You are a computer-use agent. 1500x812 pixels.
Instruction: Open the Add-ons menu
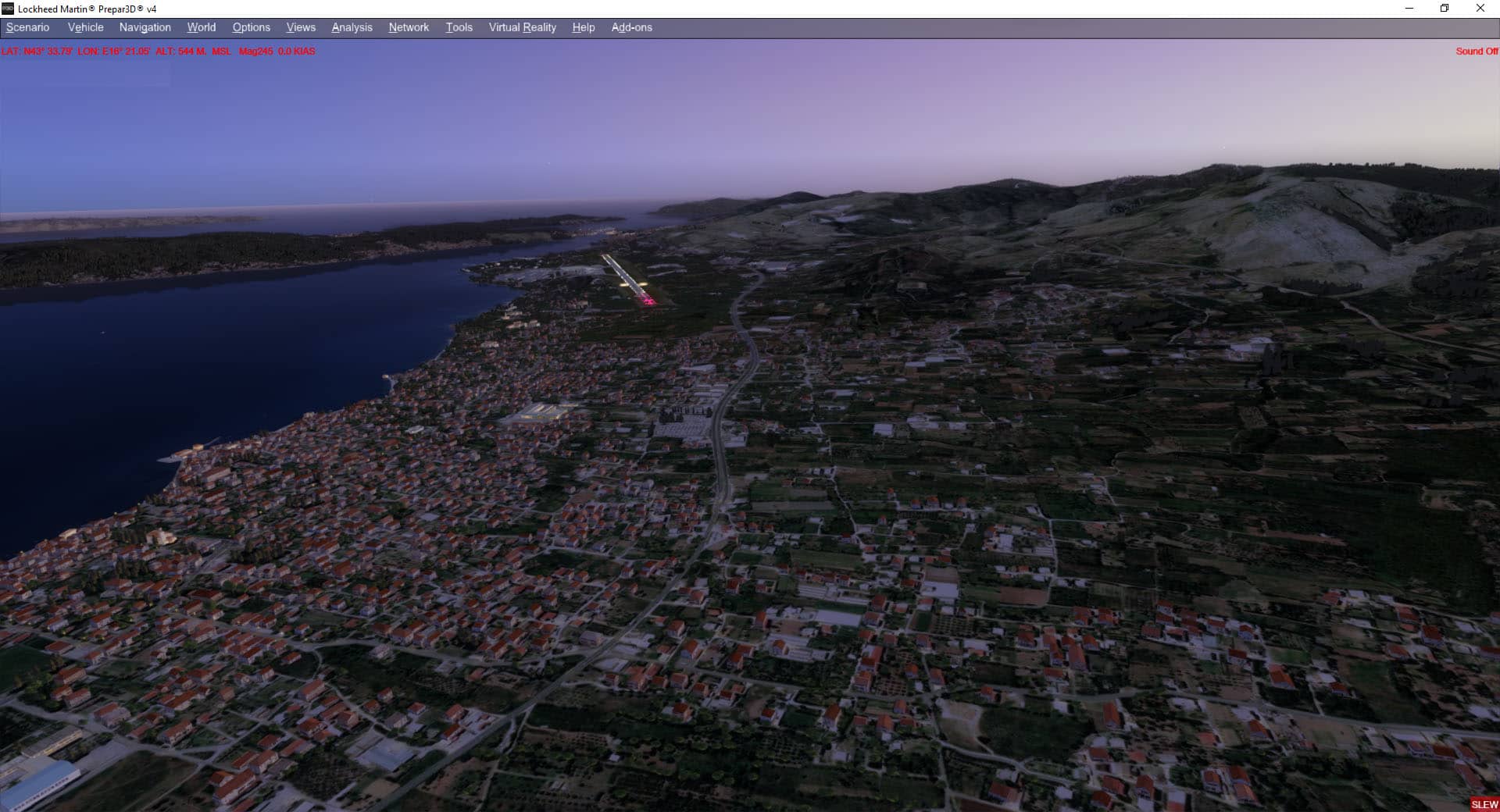pos(631,27)
